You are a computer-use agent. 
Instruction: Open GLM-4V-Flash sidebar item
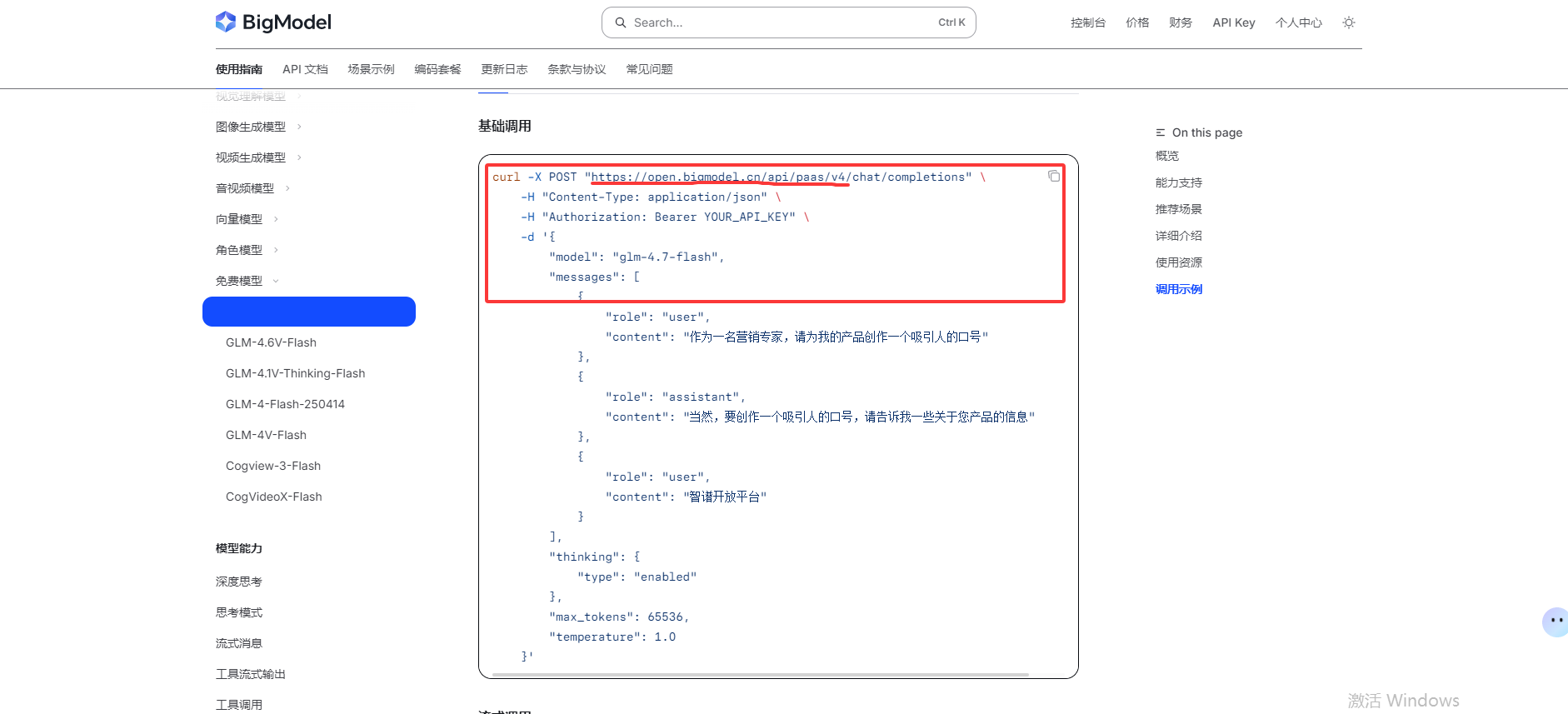coord(266,435)
